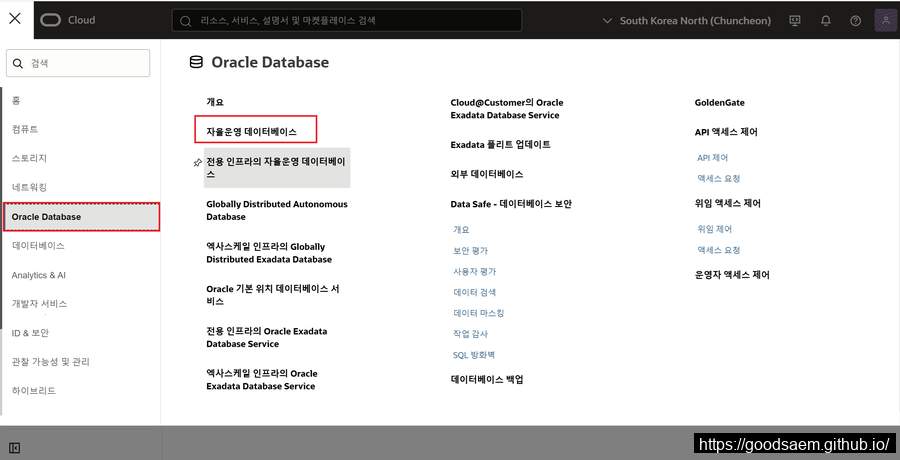Click the database icon next to Oracle Database heading
The height and width of the screenshot is (460, 900).
click(x=196, y=62)
